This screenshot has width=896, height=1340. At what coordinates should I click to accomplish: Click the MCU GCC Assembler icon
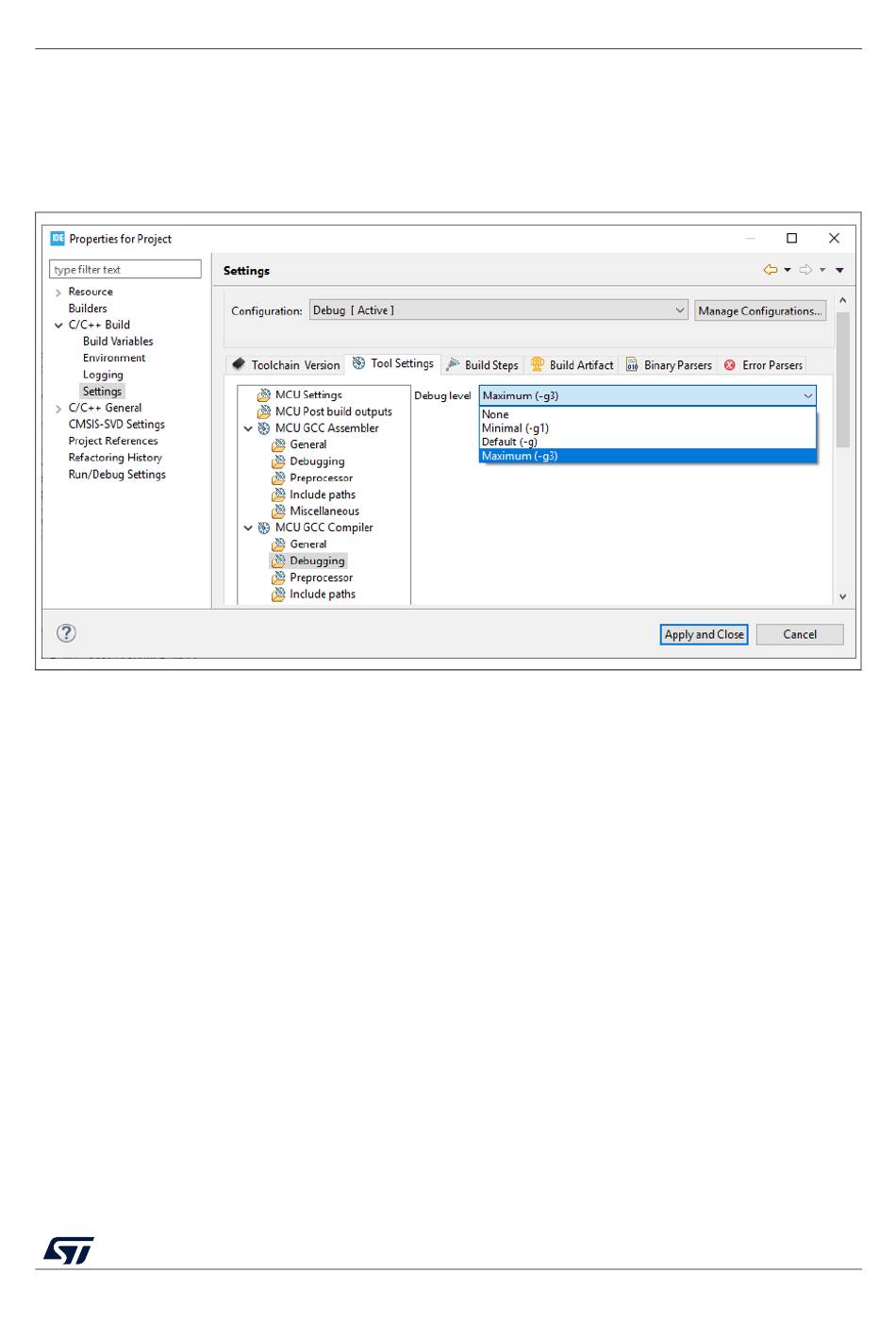pyautogui.click(x=264, y=428)
